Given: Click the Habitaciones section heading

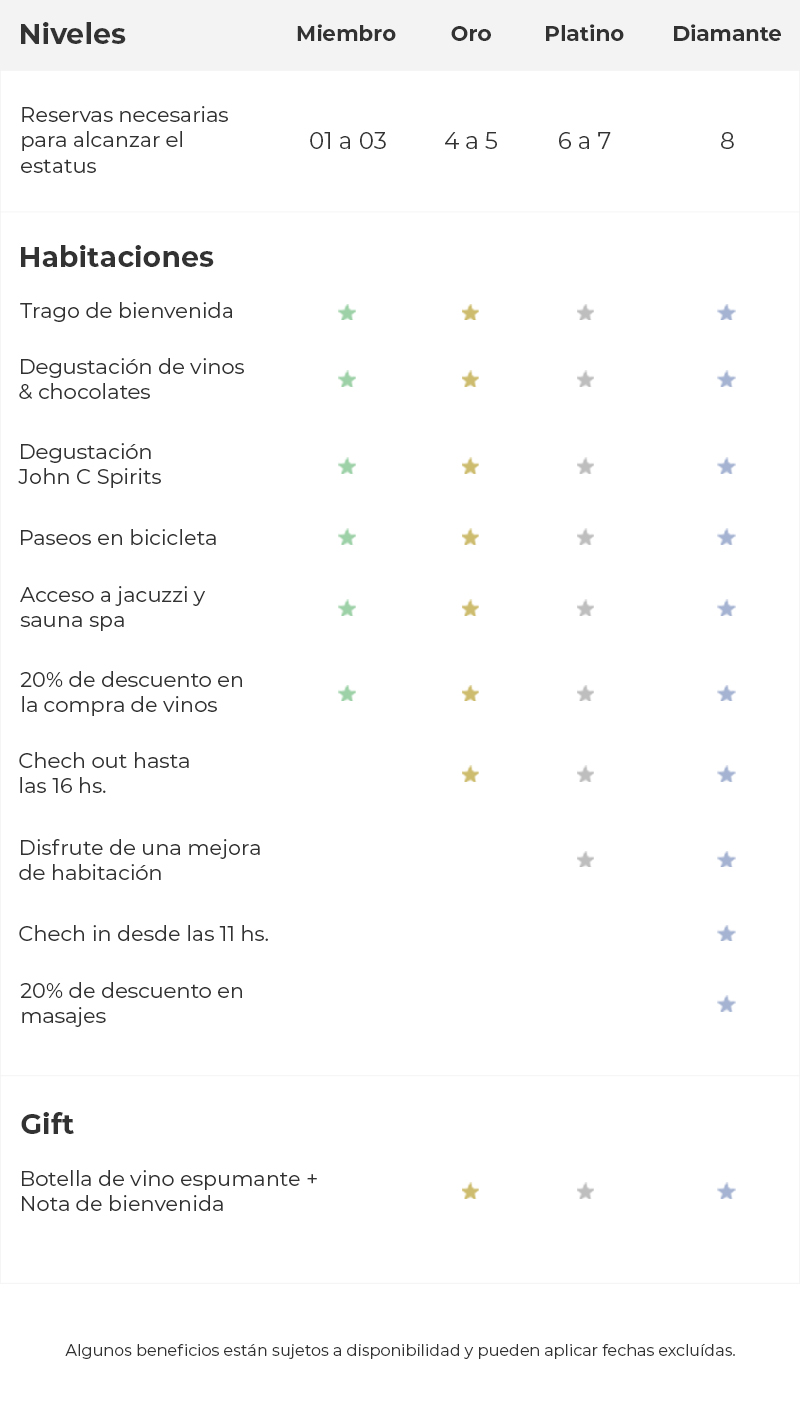Looking at the screenshot, I should (x=116, y=257).
